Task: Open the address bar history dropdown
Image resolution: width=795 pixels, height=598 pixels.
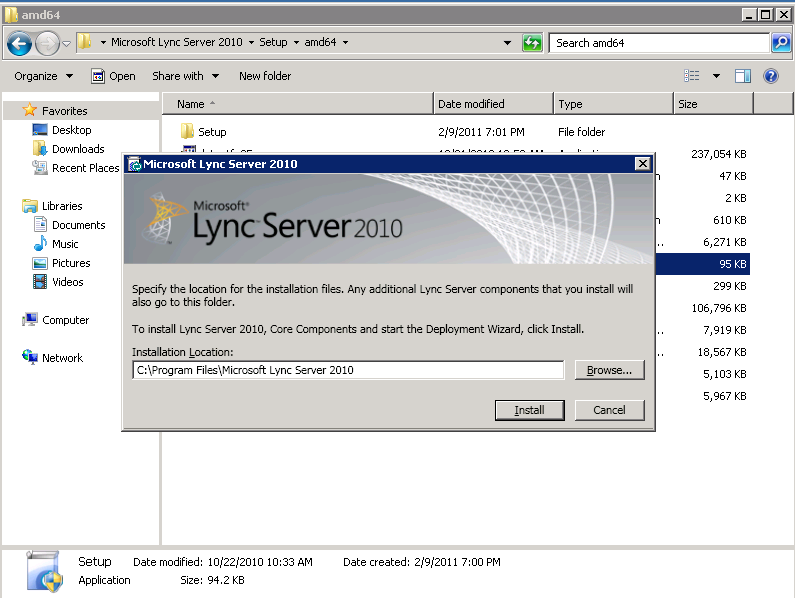Action: 507,43
